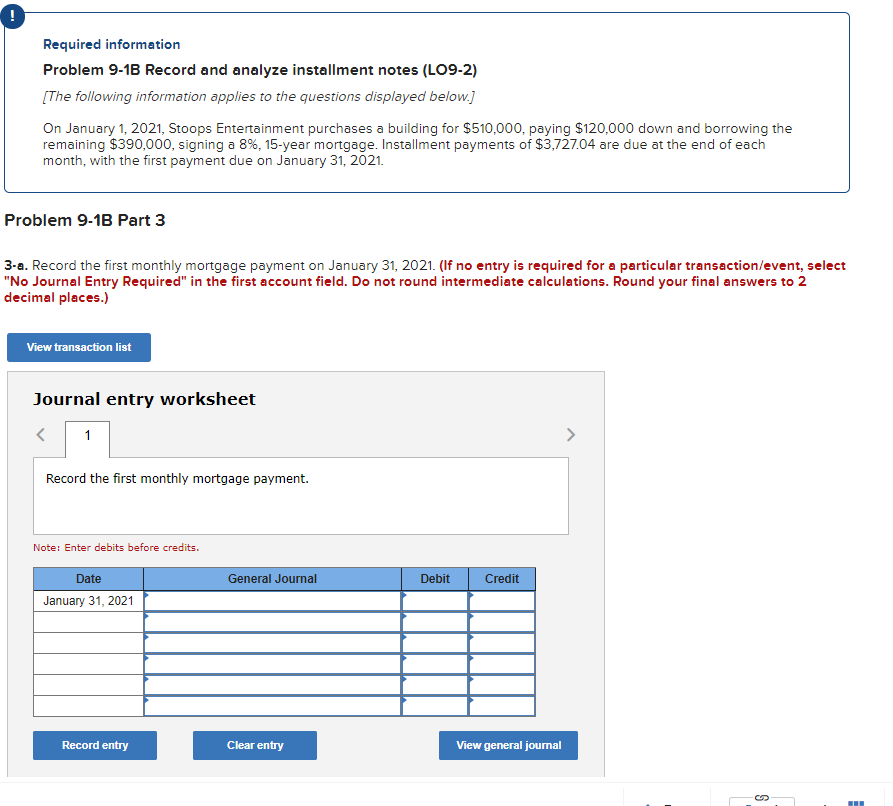893x806 pixels.
Task: Go to next journal entry arrow
Action: (x=571, y=435)
